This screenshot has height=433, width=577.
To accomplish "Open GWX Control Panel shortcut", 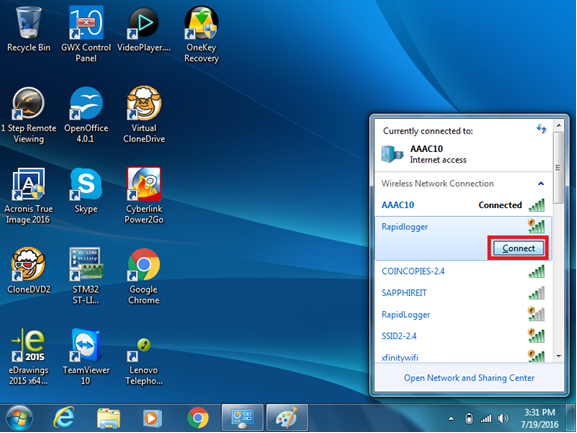I will [x=86, y=34].
